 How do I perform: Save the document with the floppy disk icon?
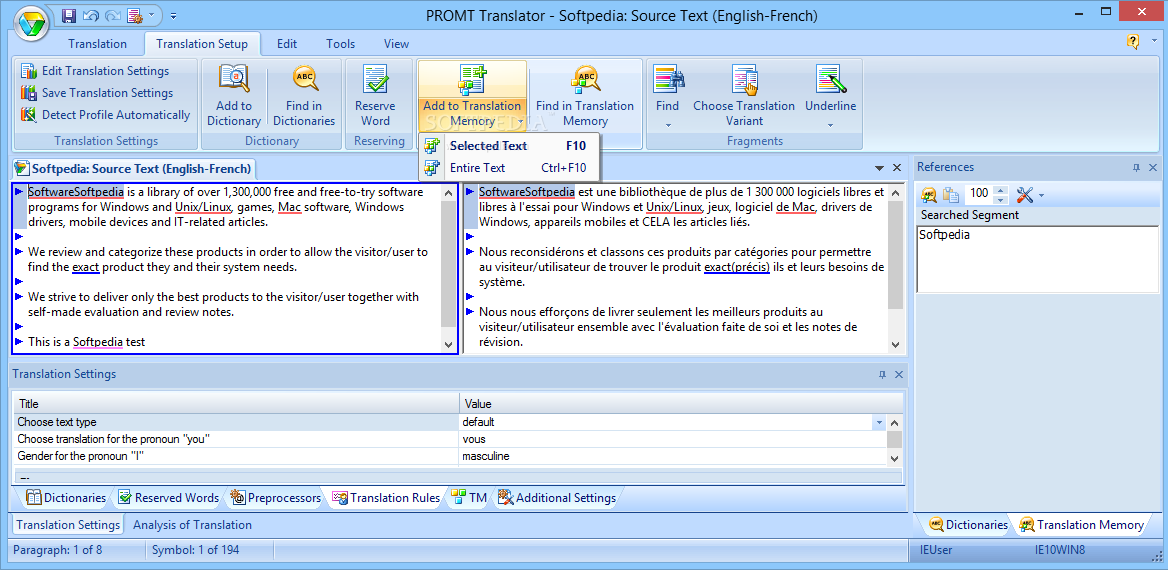(69, 15)
